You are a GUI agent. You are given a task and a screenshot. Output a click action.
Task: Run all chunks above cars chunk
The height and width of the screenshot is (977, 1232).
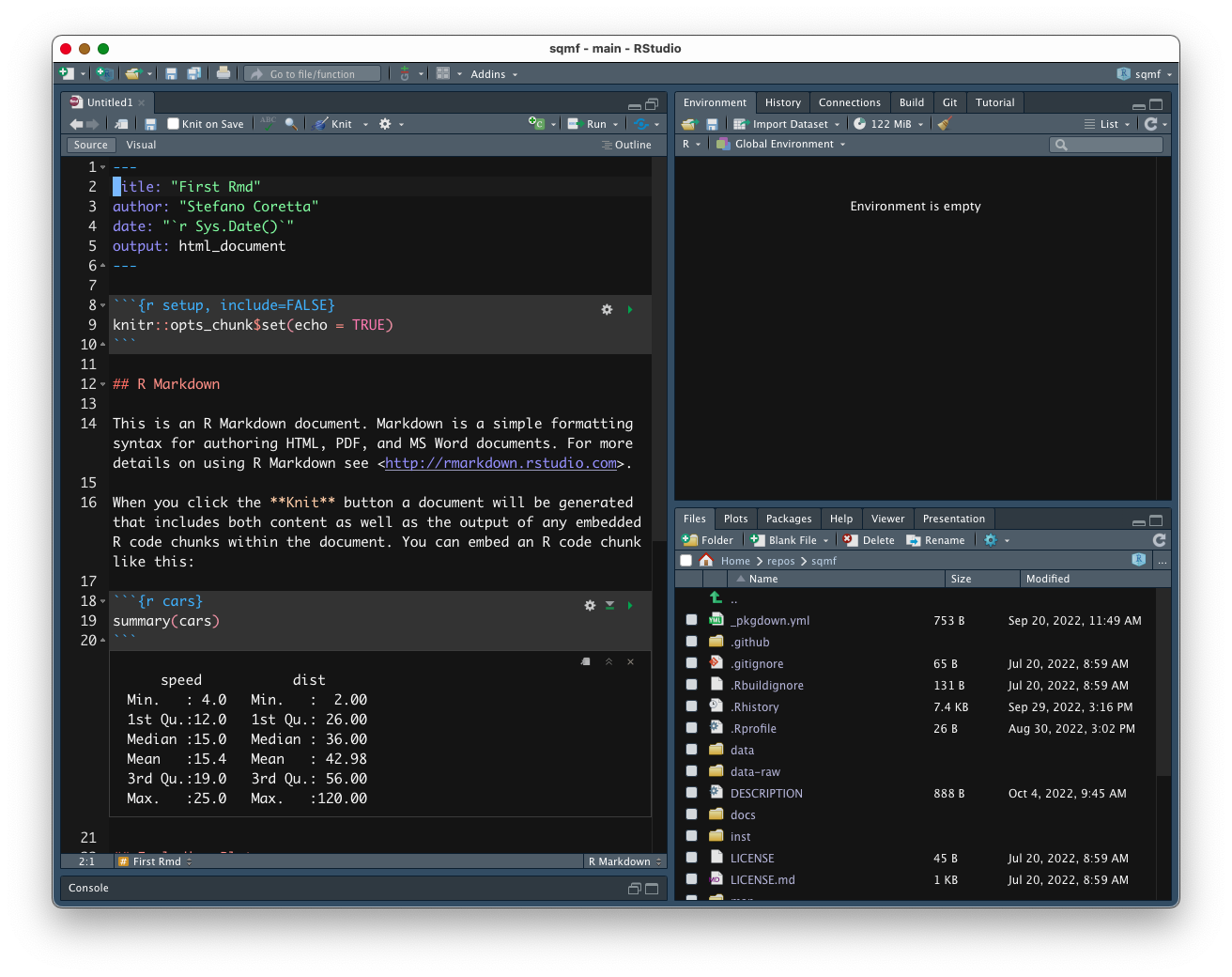609,605
